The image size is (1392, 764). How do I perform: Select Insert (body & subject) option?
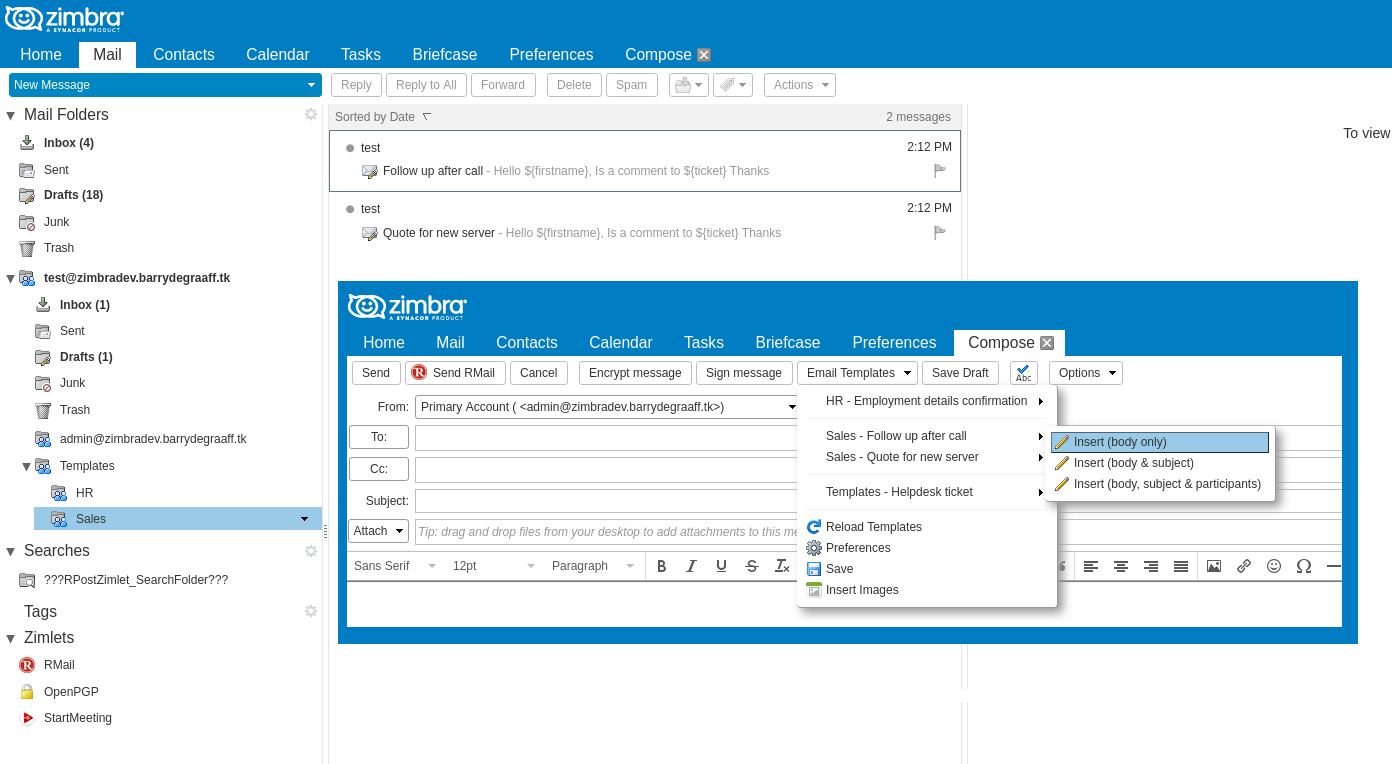tap(1160, 463)
